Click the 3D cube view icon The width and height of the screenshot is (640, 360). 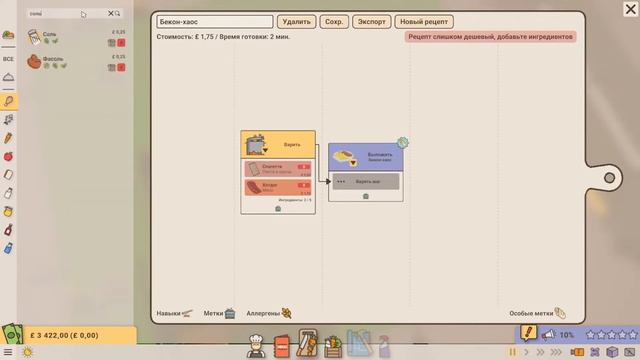point(612,352)
